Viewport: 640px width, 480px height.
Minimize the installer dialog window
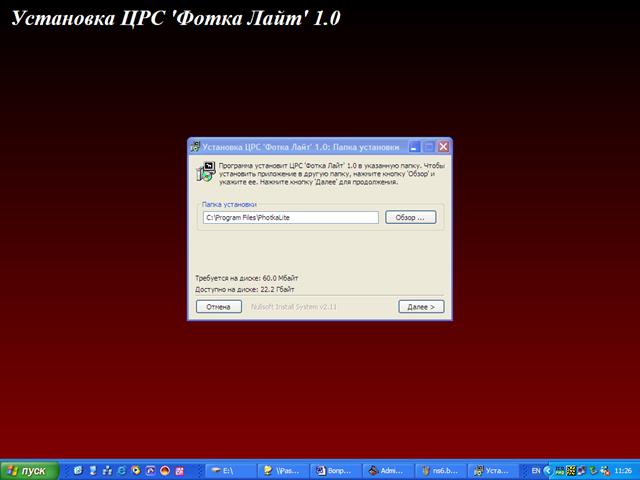(414, 147)
